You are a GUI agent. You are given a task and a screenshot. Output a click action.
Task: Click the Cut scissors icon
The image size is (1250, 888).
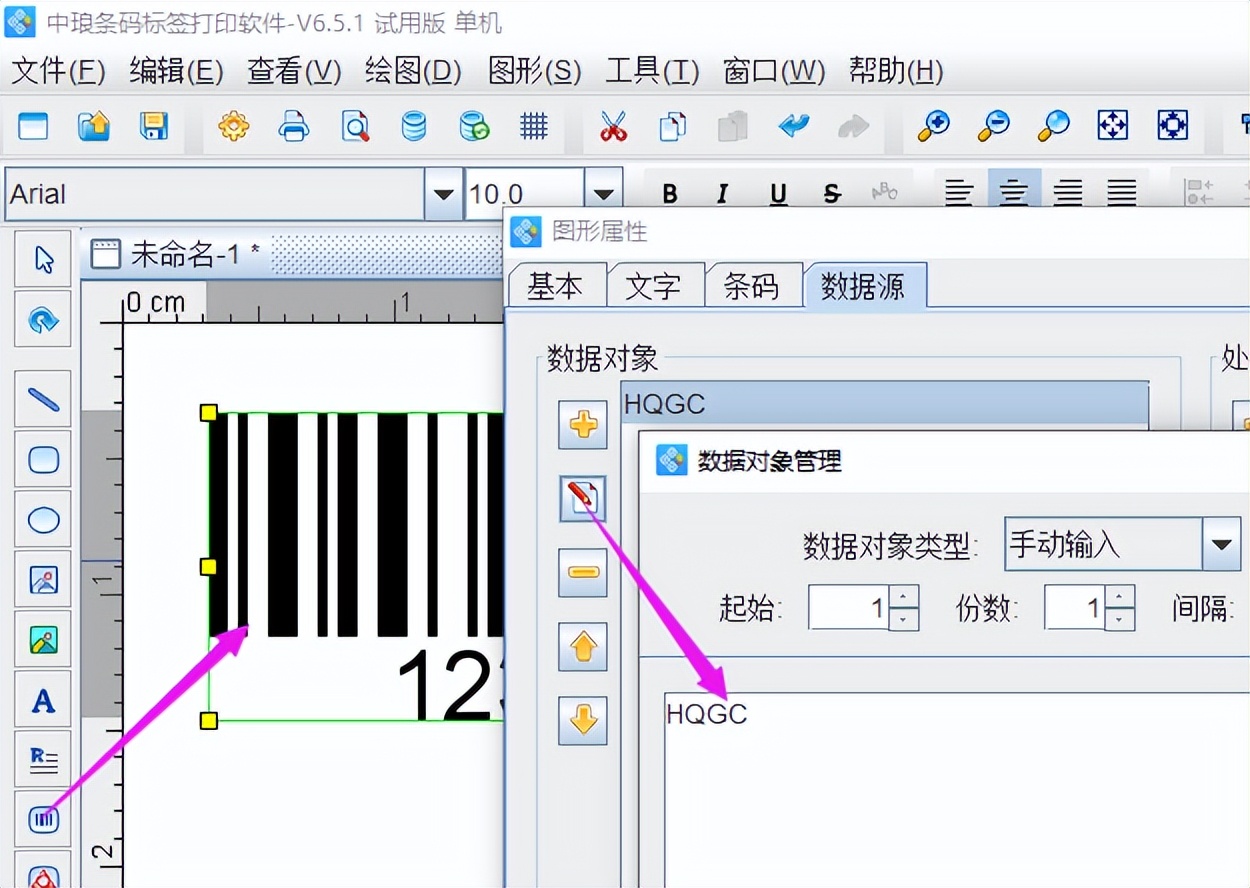(613, 126)
